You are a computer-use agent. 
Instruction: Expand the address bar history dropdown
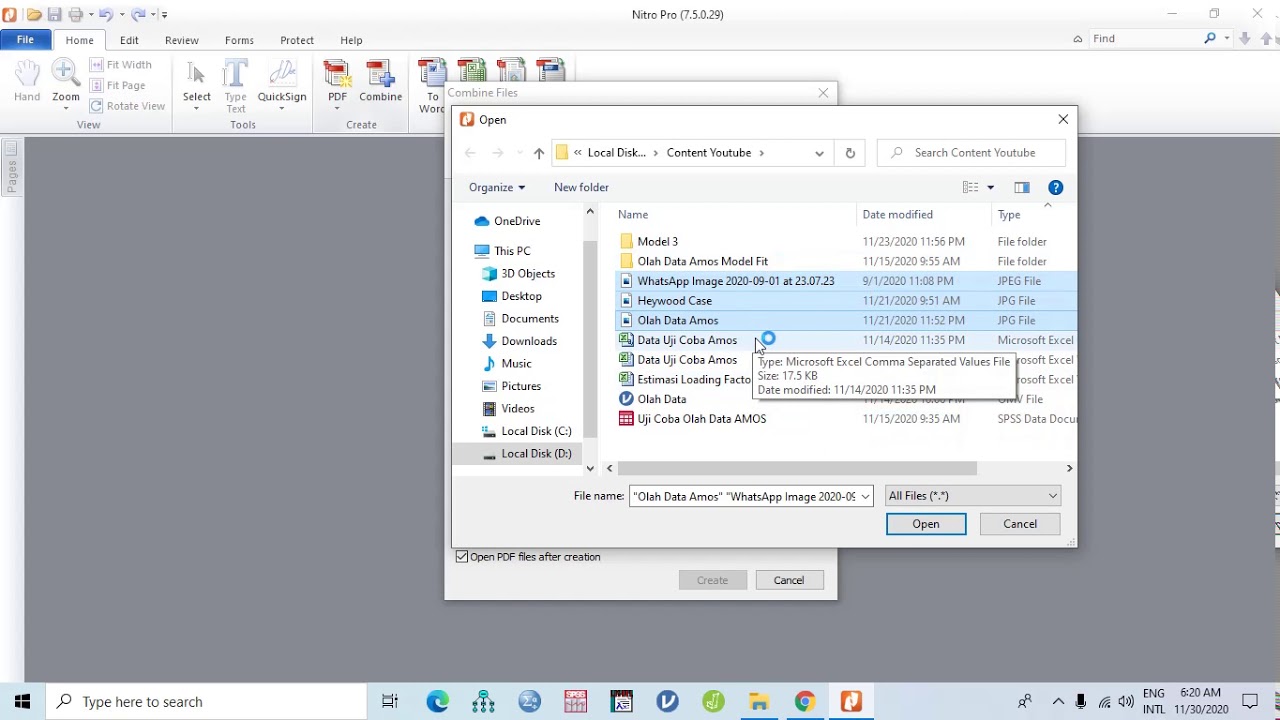[819, 153]
